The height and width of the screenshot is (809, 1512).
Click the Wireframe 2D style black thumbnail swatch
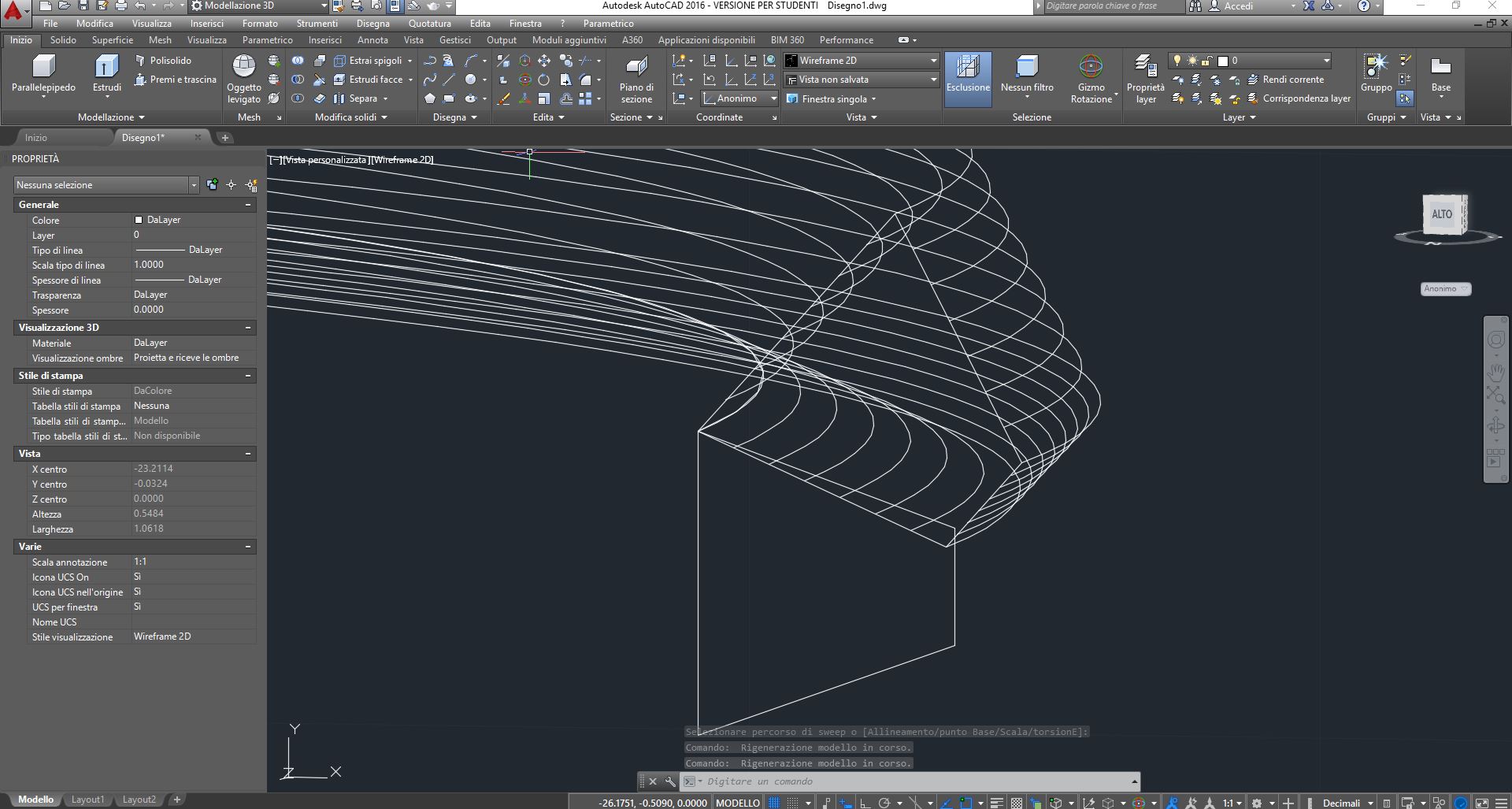click(x=792, y=61)
